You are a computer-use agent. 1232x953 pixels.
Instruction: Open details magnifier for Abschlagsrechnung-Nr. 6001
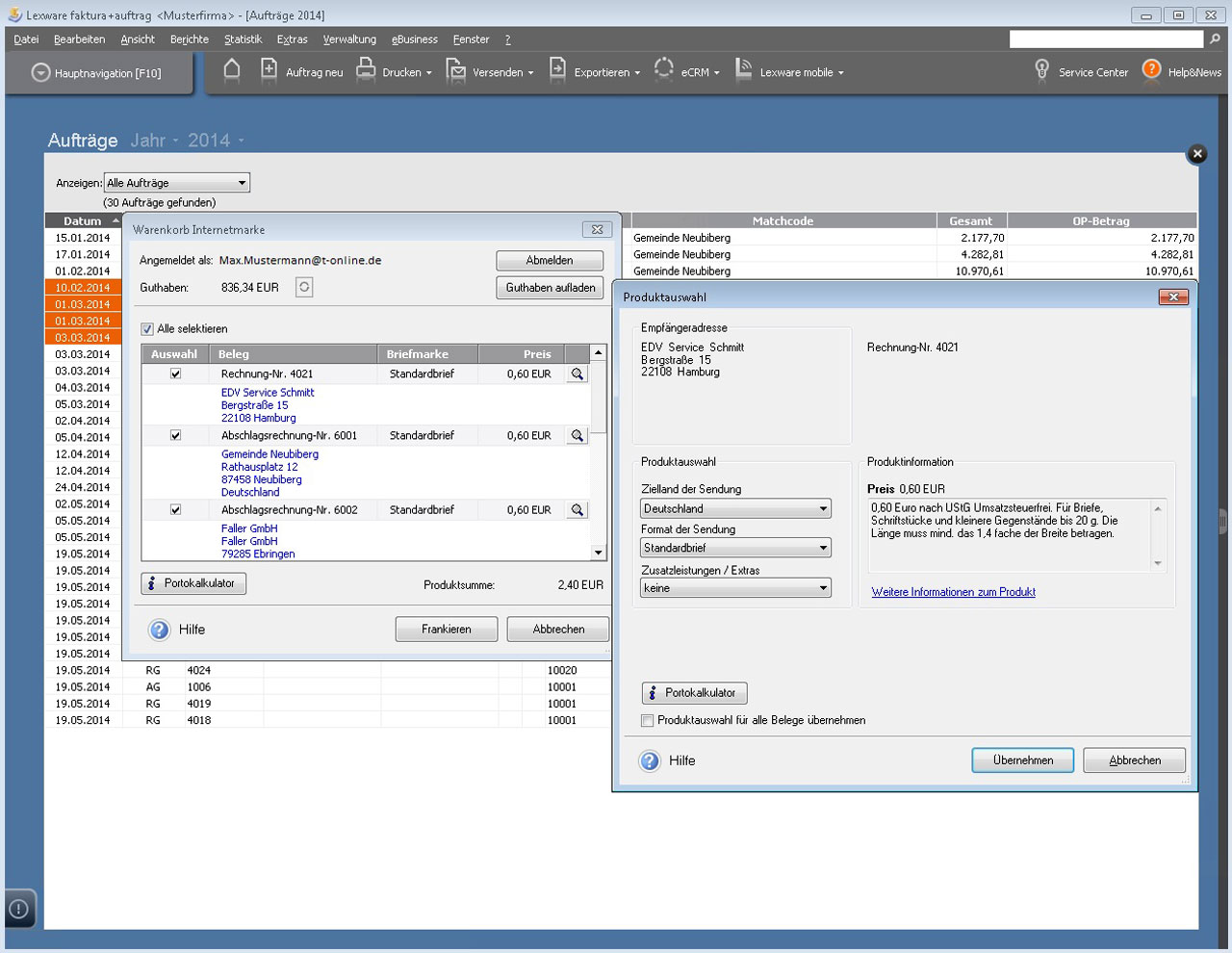(577, 435)
